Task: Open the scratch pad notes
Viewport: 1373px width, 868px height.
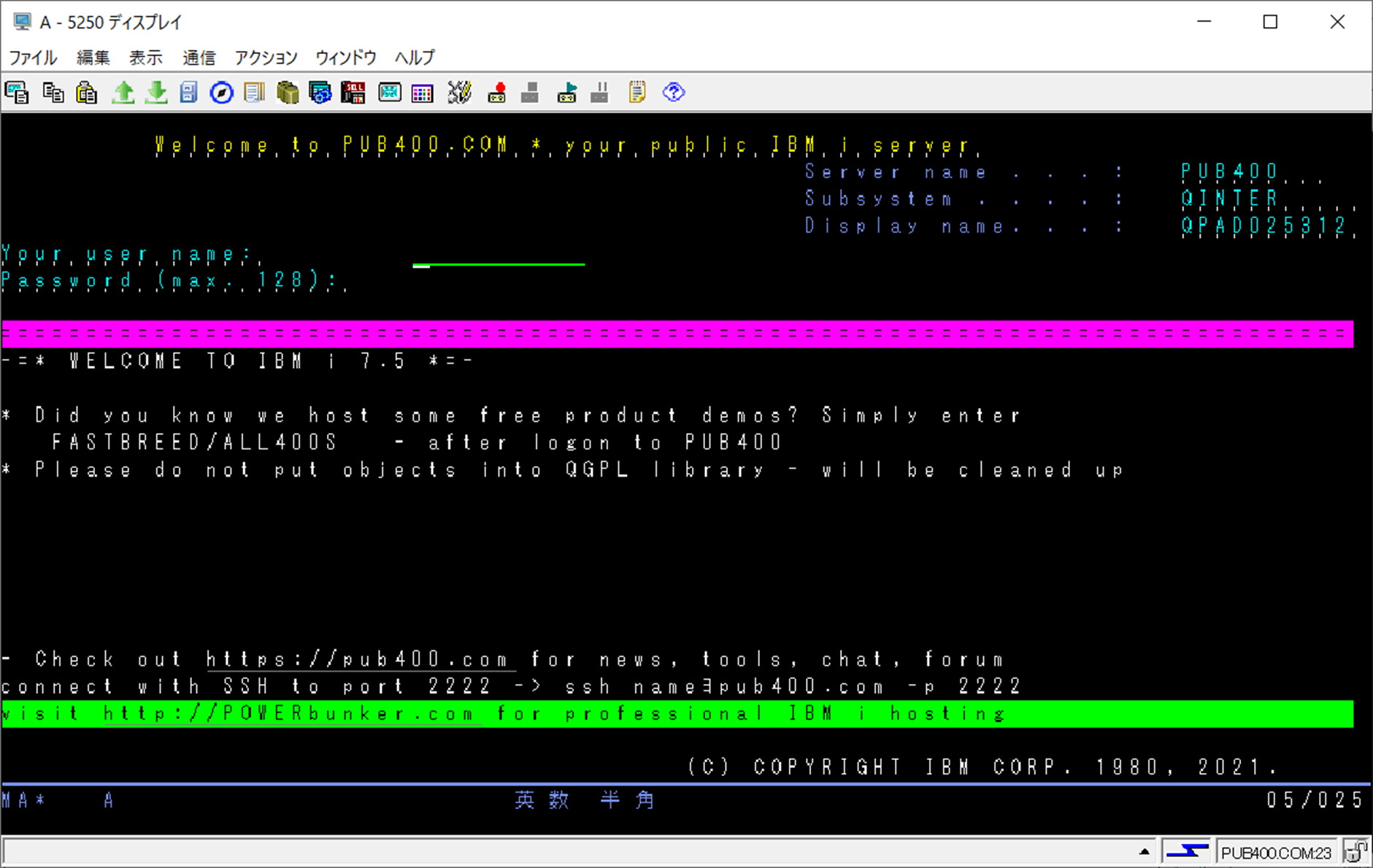Action: pyautogui.click(x=636, y=93)
